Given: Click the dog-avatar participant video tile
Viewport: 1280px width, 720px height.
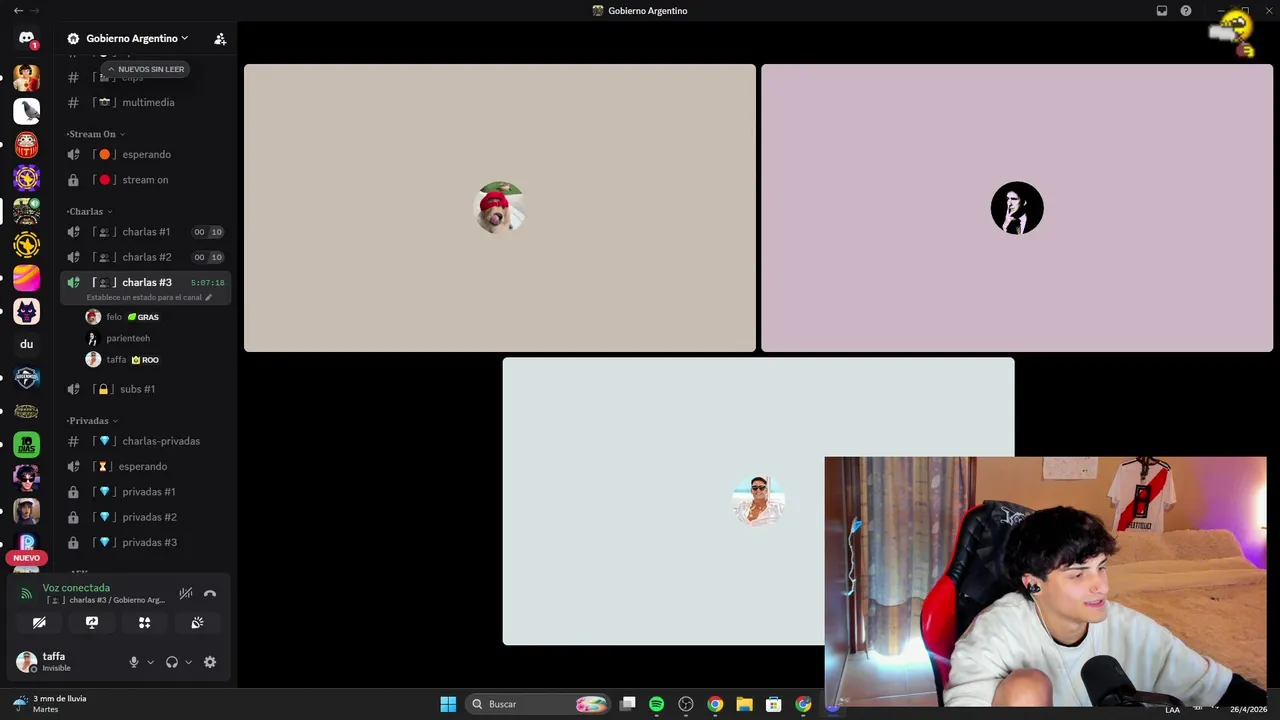Looking at the screenshot, I should click(500, 208).
